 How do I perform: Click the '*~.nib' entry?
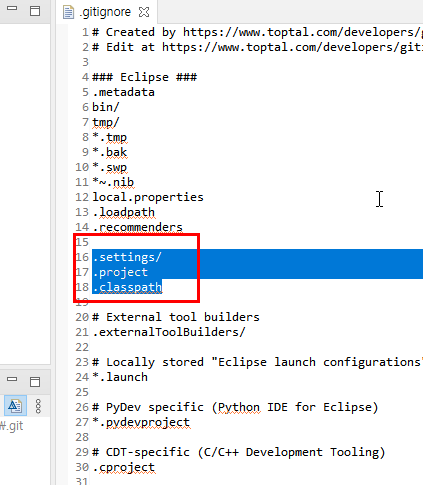point(113,182)
